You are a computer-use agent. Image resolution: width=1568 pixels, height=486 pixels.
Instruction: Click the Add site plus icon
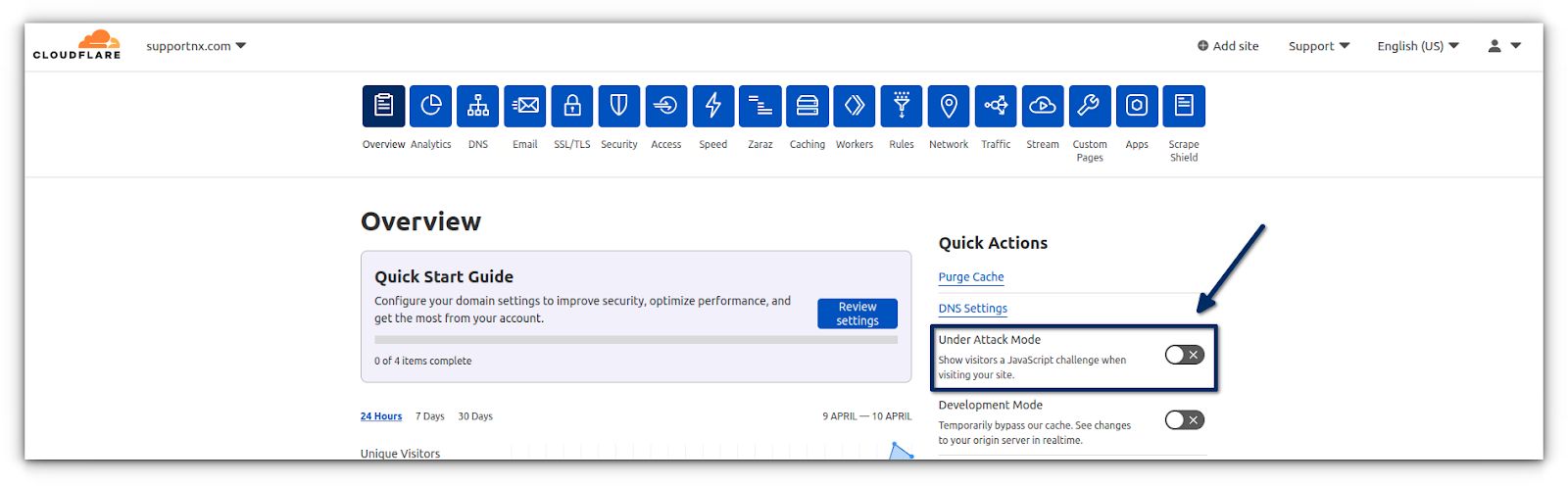pos(1202,46)
